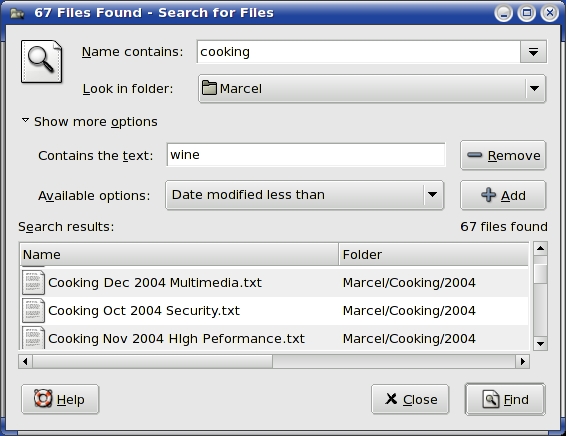Open the Name contains history dropdown arrow

(533, 52)
